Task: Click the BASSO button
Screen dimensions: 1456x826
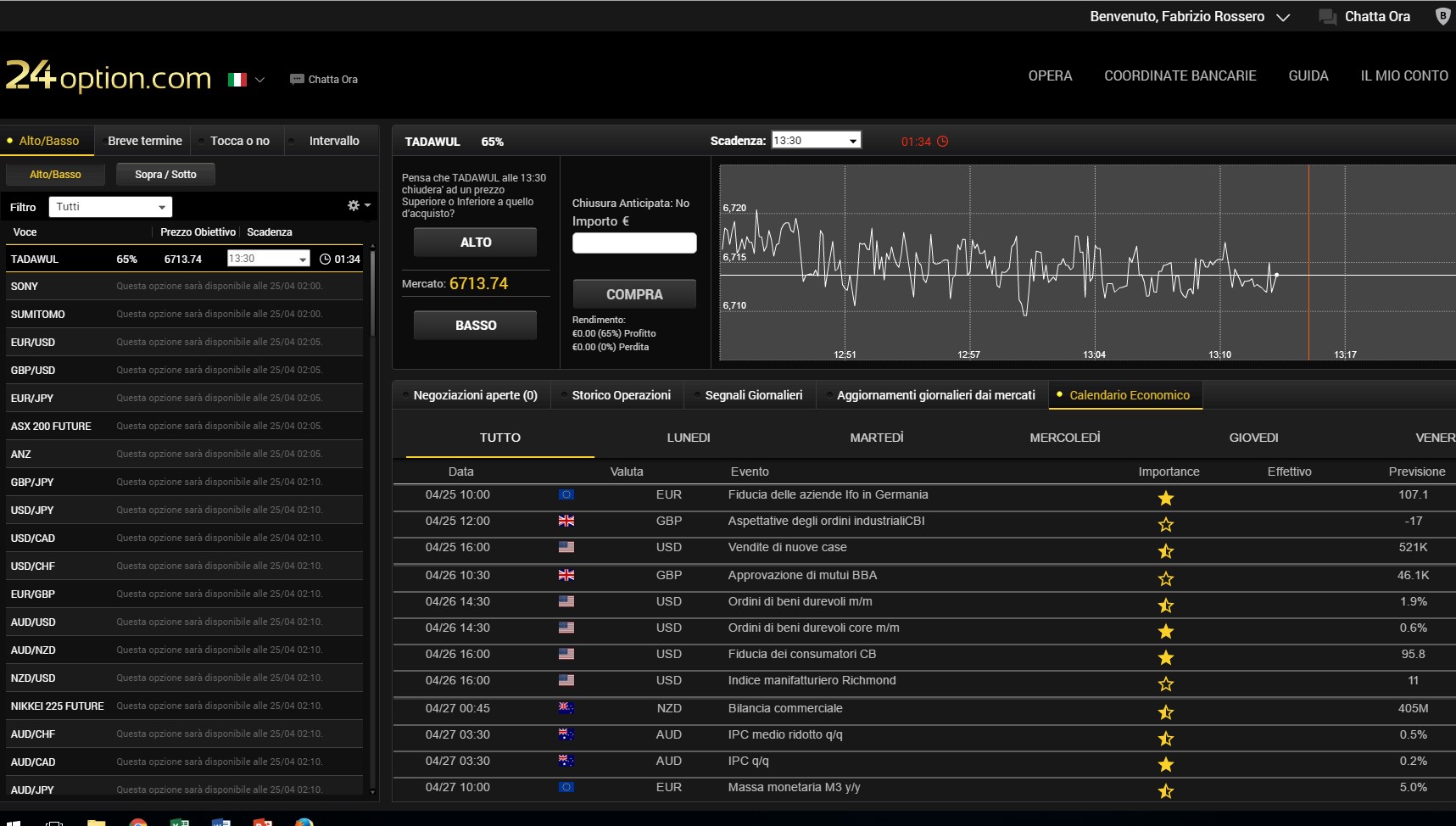Action: click(x=476, y=326)
